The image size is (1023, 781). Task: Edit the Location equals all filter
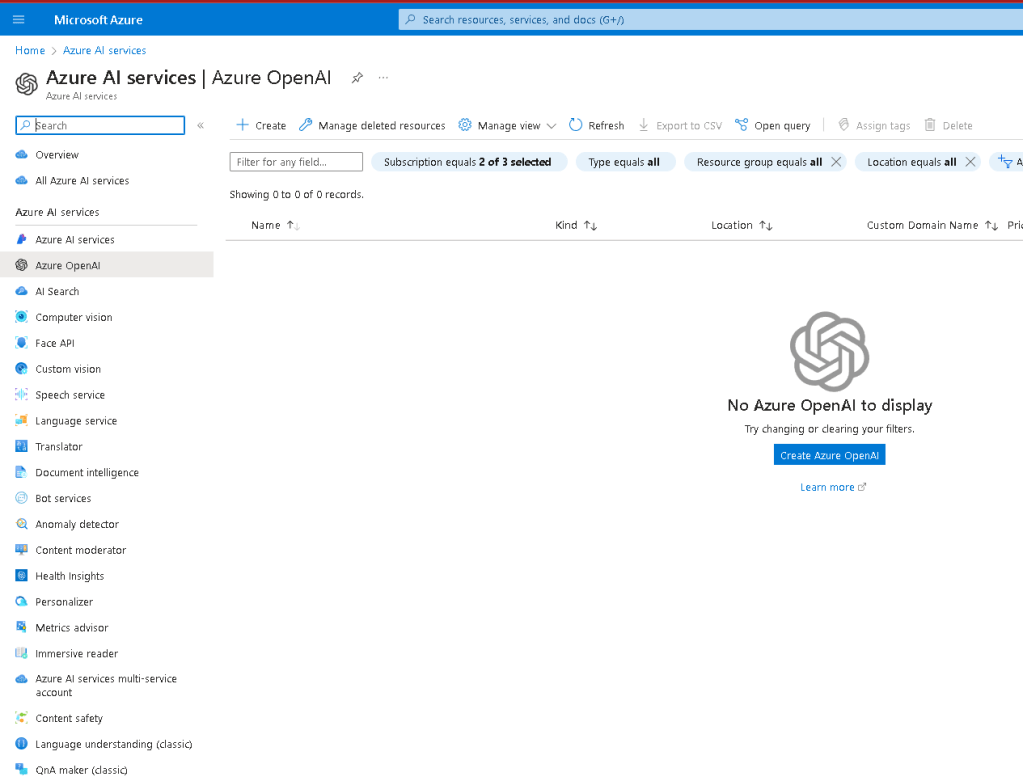911,162
